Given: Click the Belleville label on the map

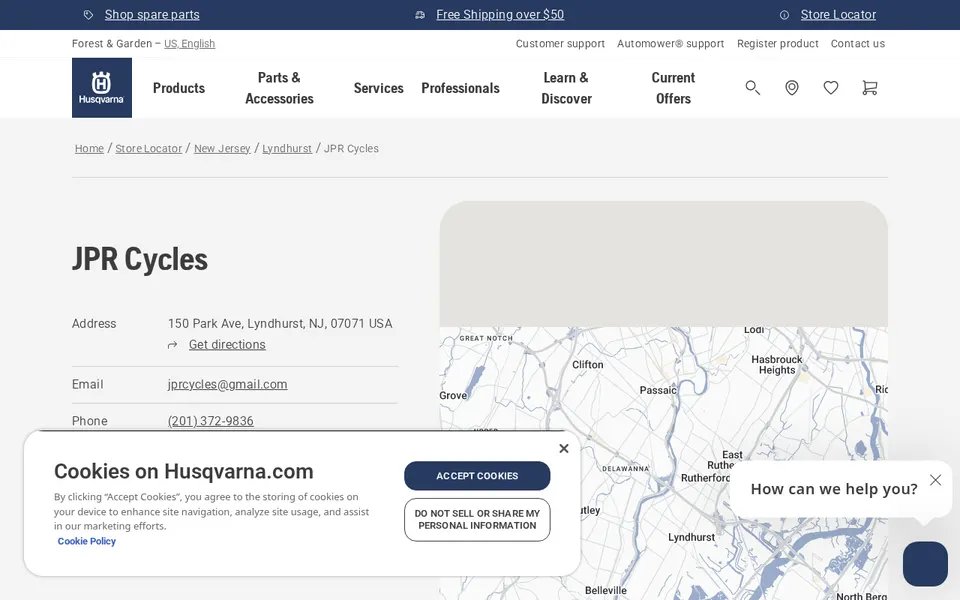Looking at the screenshot, I should [x=606, y=591].
